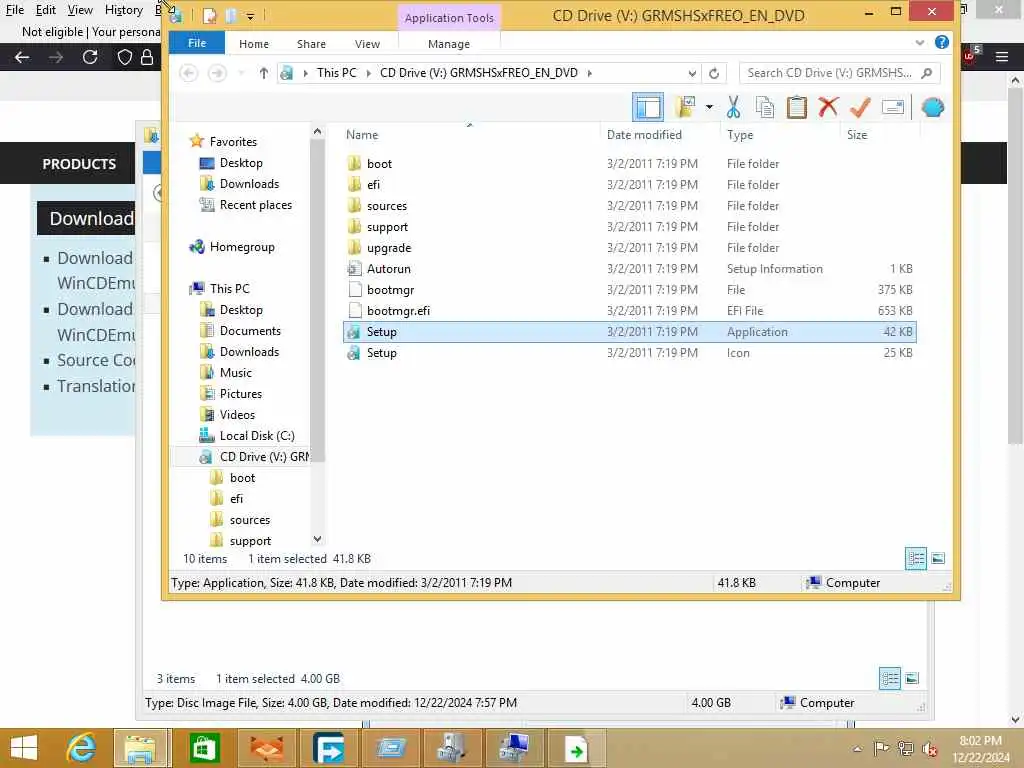Click the Search CD Drive input field
This screenshot has height=768, width=1024.
click(x=829, y=73)
